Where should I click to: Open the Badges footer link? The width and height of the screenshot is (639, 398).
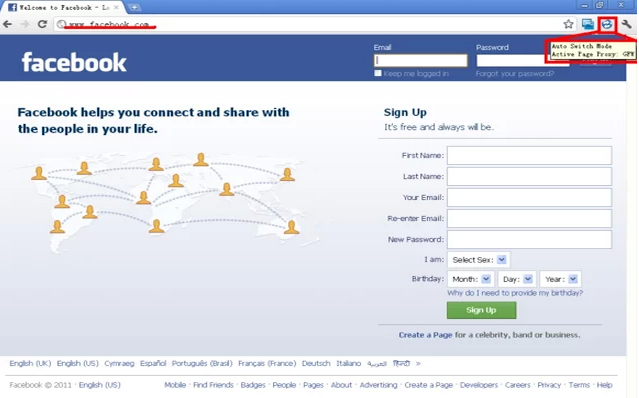point(253,385)
